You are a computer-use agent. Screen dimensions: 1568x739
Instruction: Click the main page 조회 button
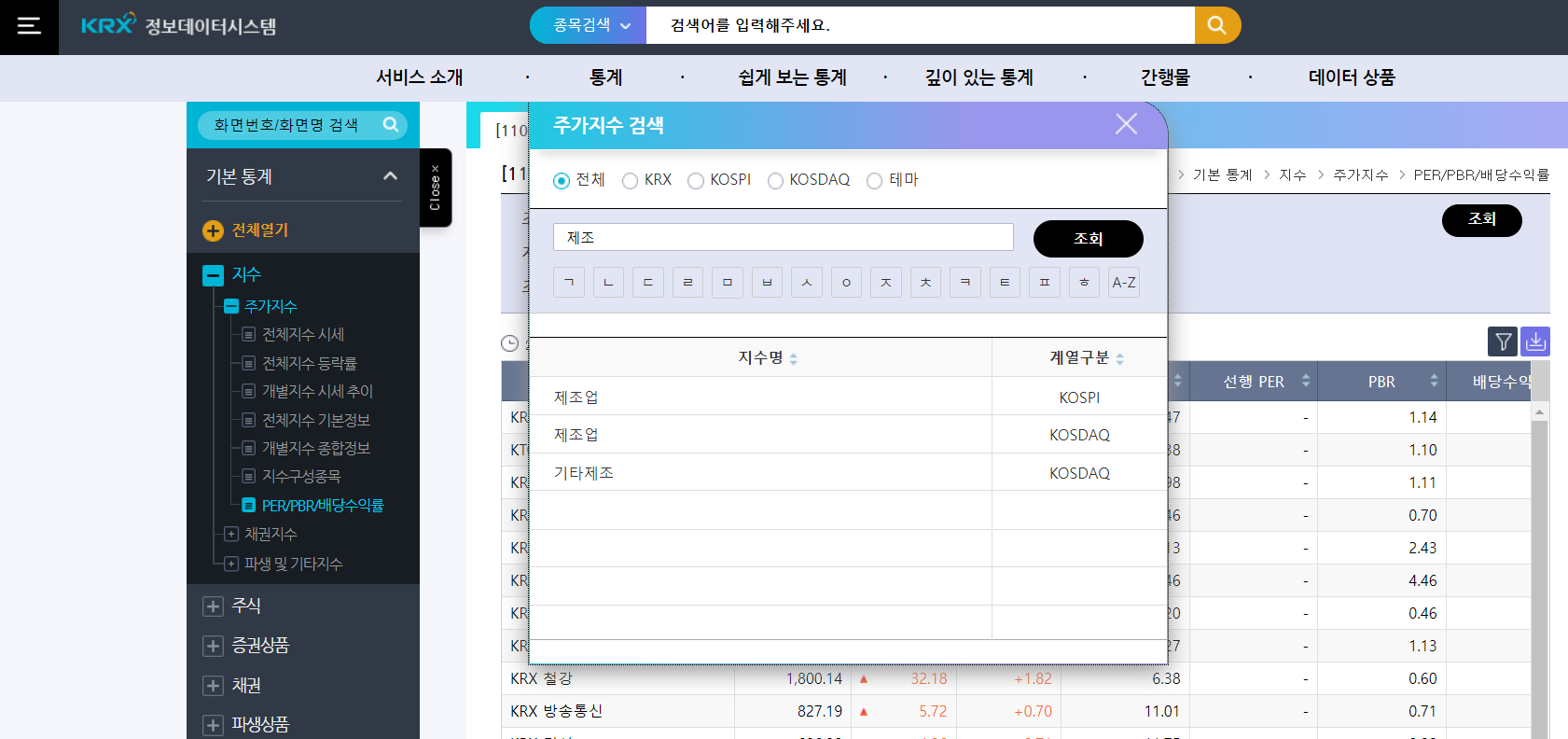click(1482, 219)
